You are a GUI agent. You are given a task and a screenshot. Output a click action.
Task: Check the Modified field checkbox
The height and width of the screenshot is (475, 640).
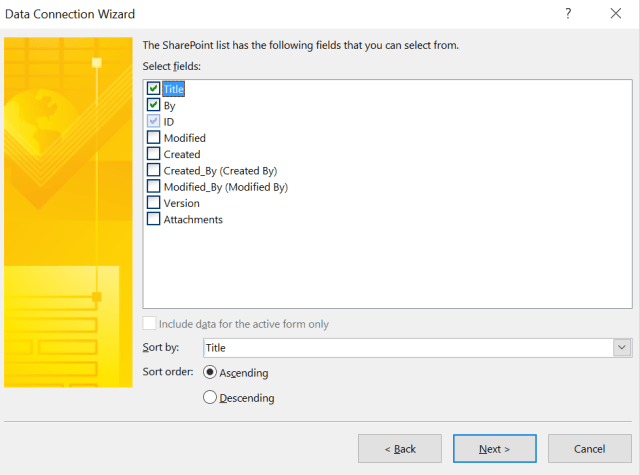pyautogui.click(x=153, y=138)
